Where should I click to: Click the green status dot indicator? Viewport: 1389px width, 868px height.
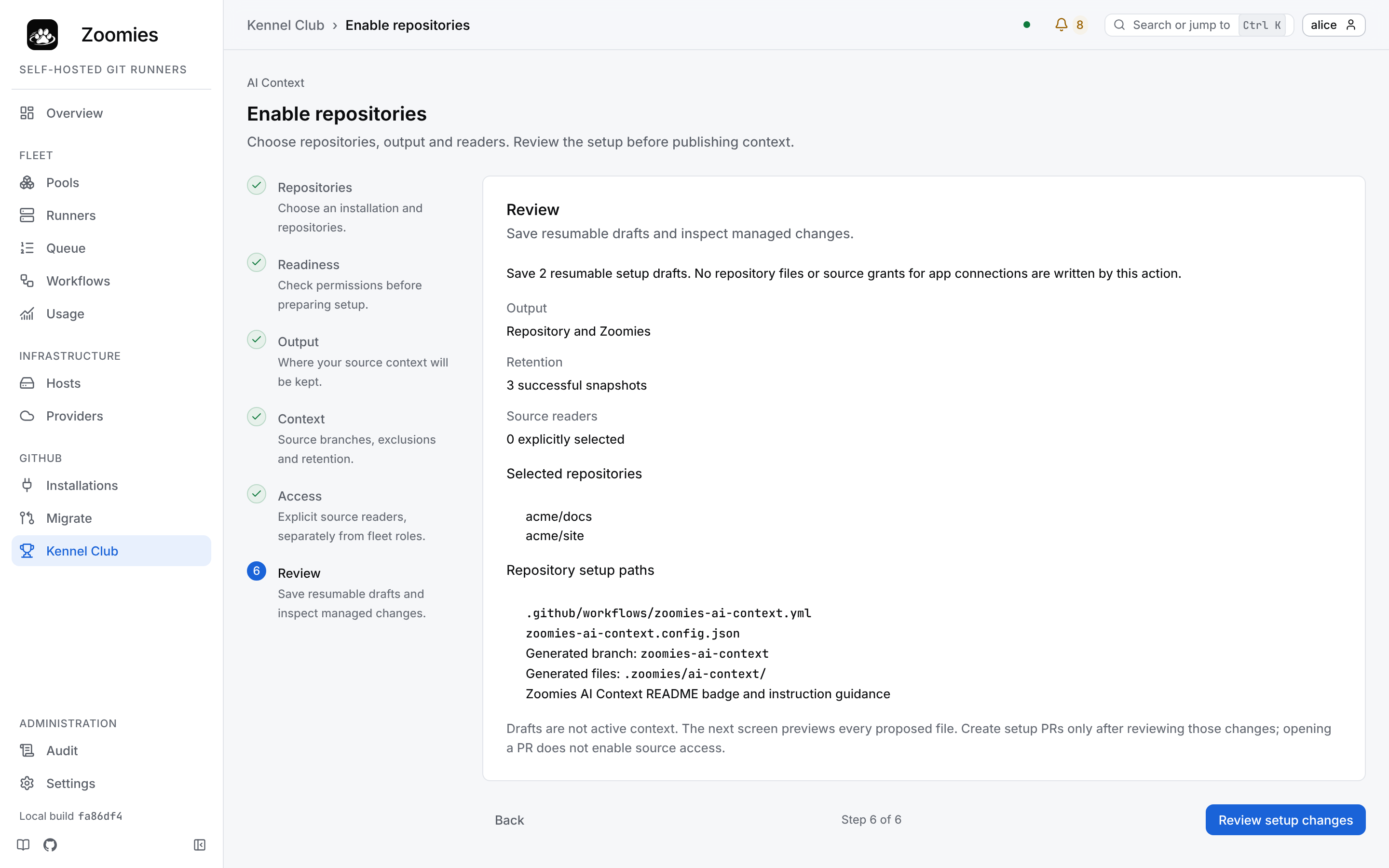click(1027, 25)
